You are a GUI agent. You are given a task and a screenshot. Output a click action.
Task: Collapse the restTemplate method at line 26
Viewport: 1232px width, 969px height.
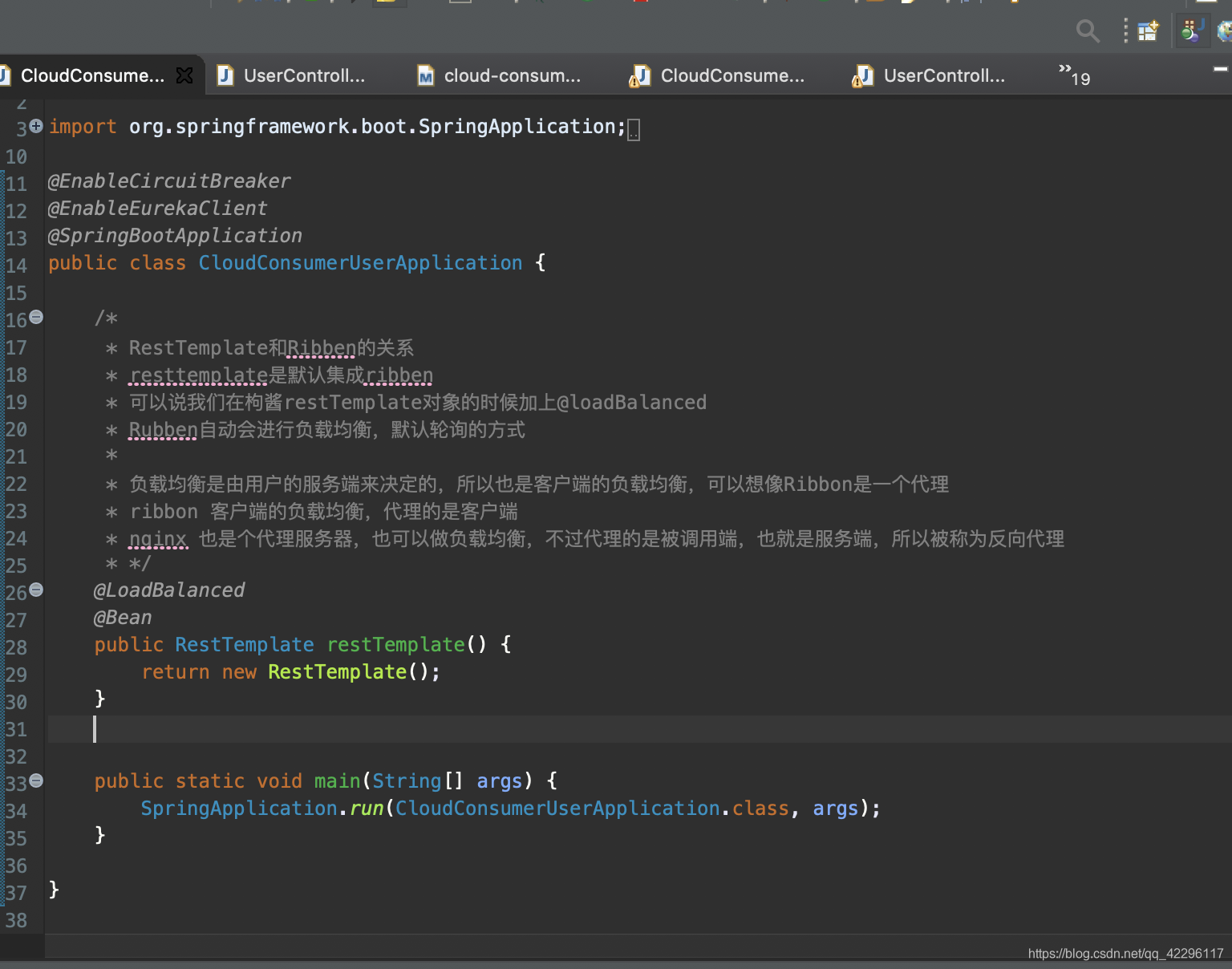36,590
